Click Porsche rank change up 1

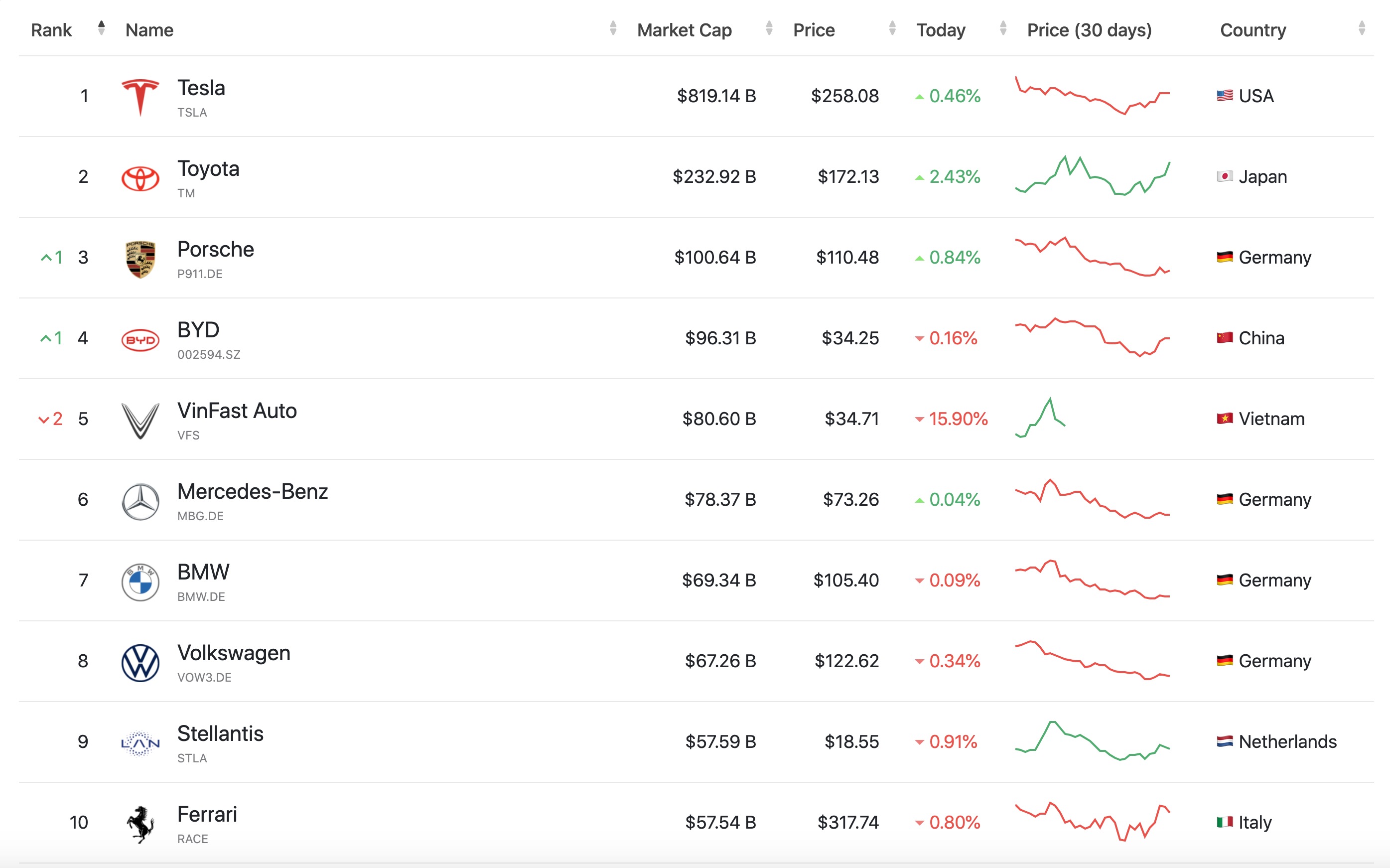coord(52,257)
